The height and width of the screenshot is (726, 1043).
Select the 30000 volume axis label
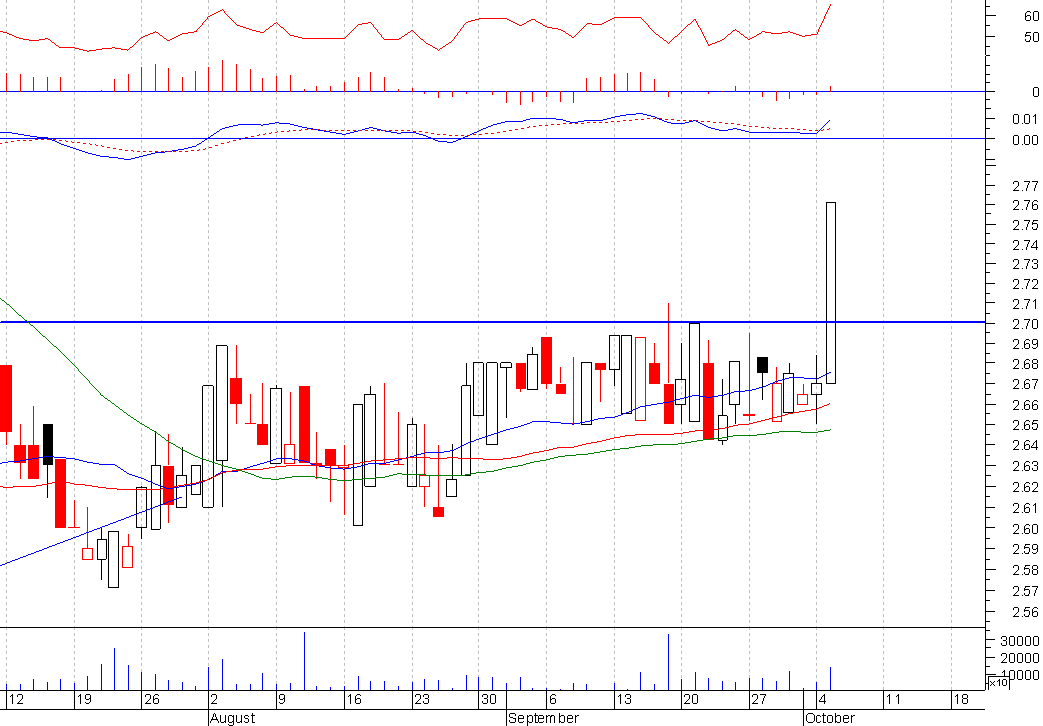1020,641
